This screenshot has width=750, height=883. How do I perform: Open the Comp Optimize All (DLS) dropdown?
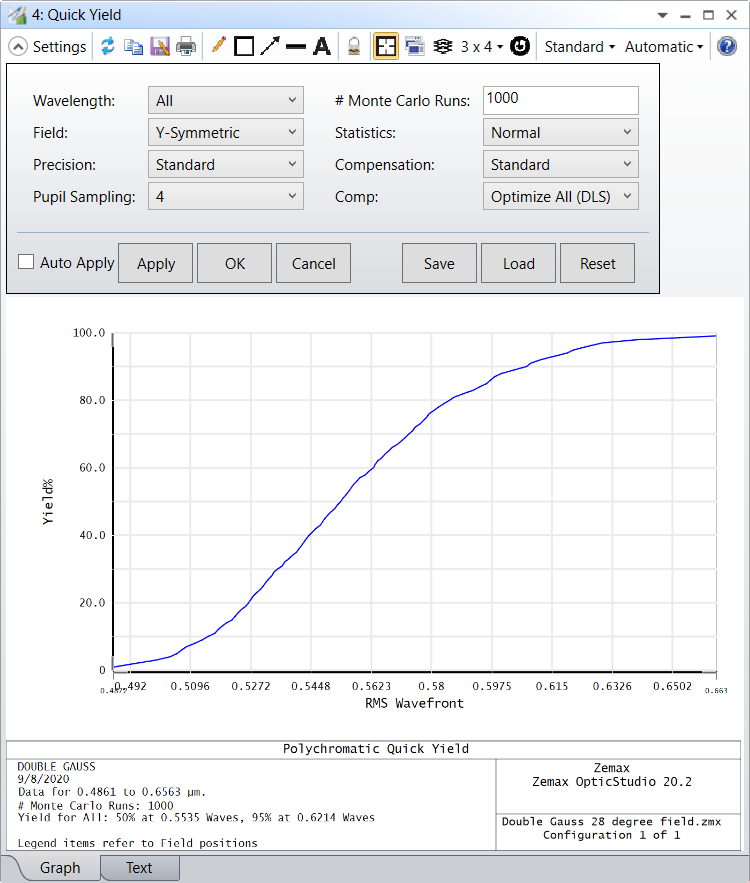click(560, 197)
